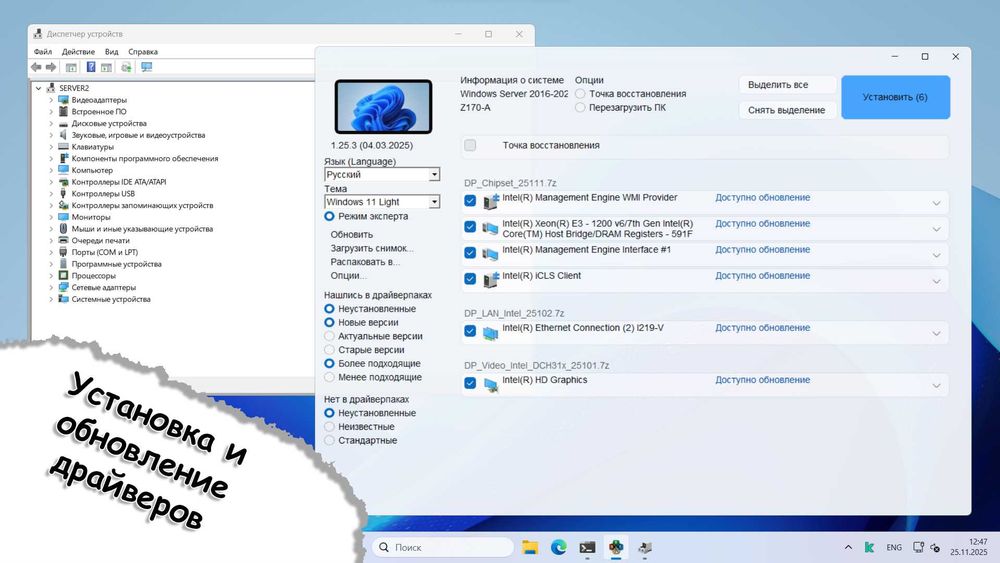Show hidden tray icons chevron on taskbar
The width and height of the screenshot is (1000, 563).
(x=848, y=547)
